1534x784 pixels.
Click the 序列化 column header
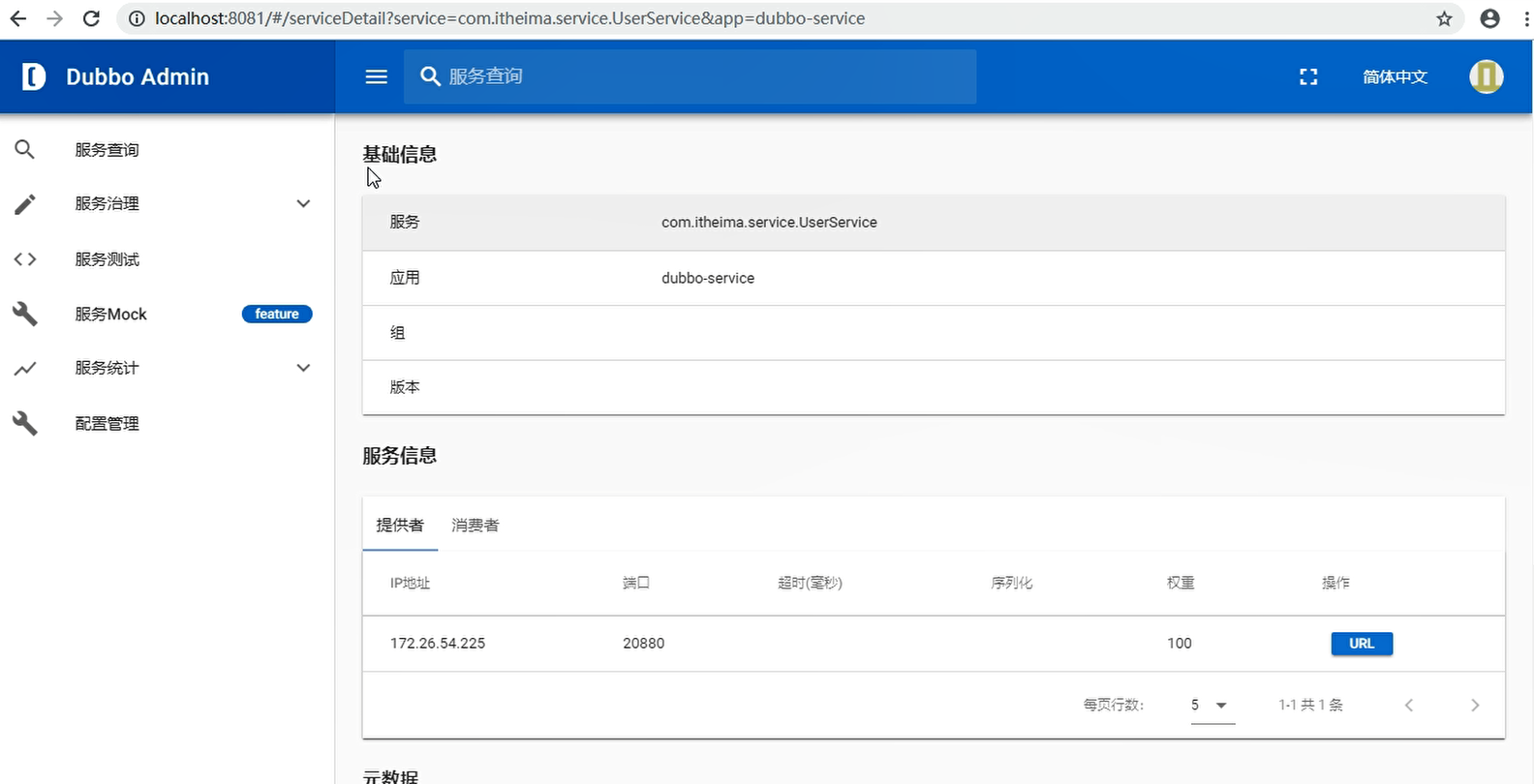(1011, 583)
